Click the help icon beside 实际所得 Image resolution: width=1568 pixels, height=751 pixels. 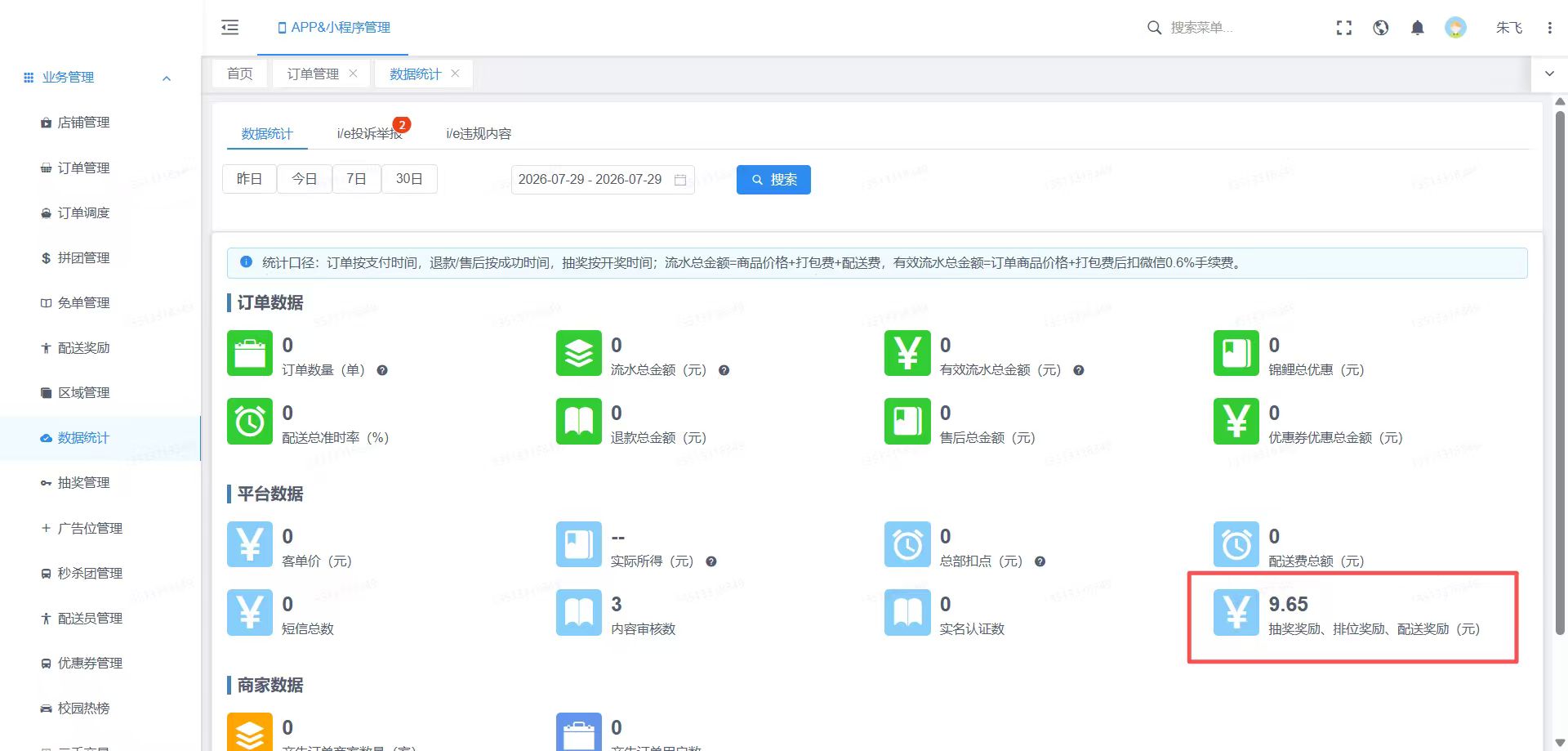tap(710, 561)
